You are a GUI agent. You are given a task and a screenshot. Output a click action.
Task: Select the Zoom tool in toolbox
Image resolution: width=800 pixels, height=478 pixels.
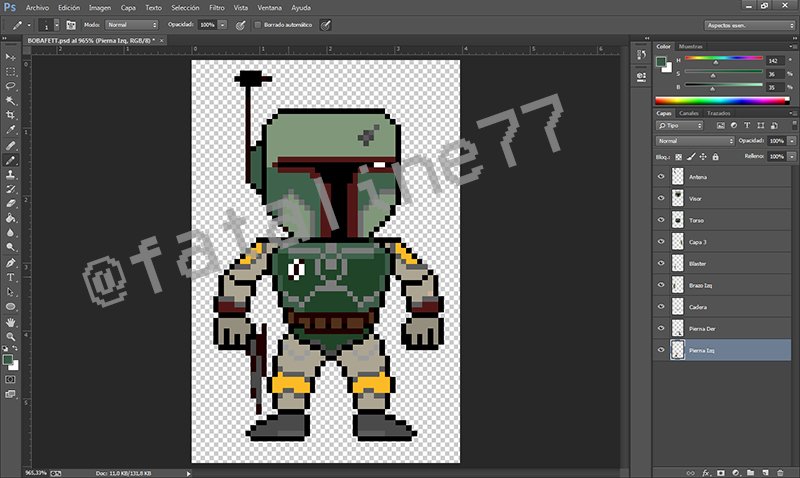(x=10, y=337)
